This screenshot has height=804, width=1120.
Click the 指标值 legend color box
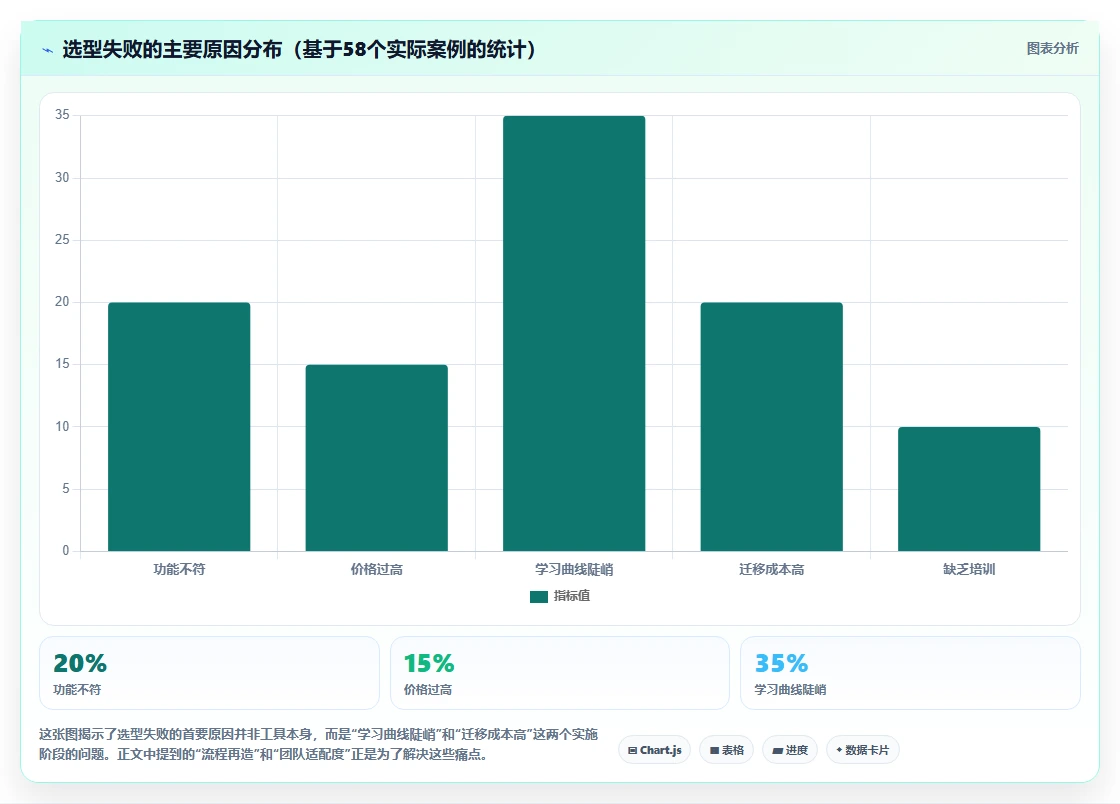pyautogui.click(x=539, y=596)
